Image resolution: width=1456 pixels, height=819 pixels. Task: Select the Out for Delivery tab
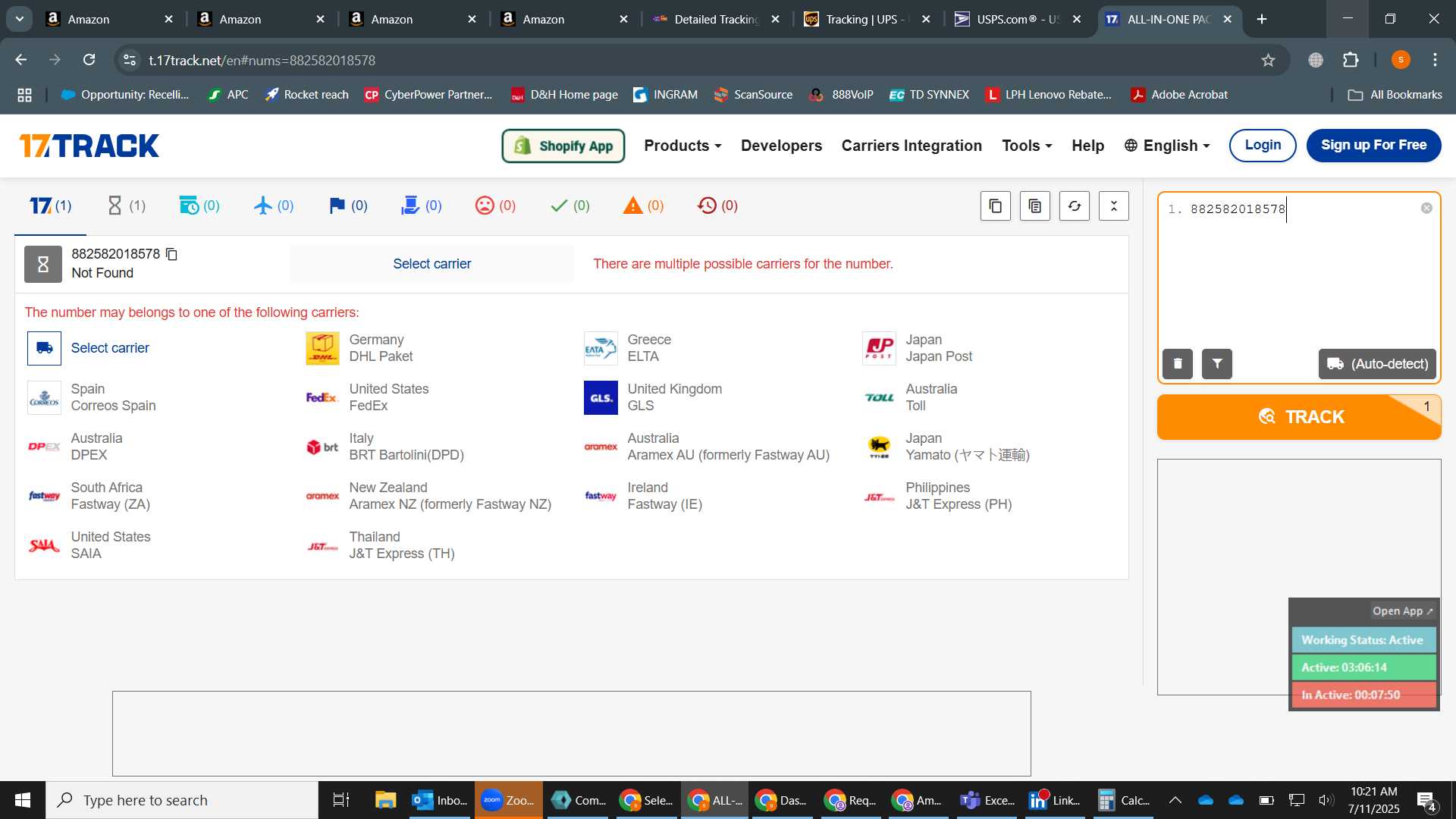point(421,206)
